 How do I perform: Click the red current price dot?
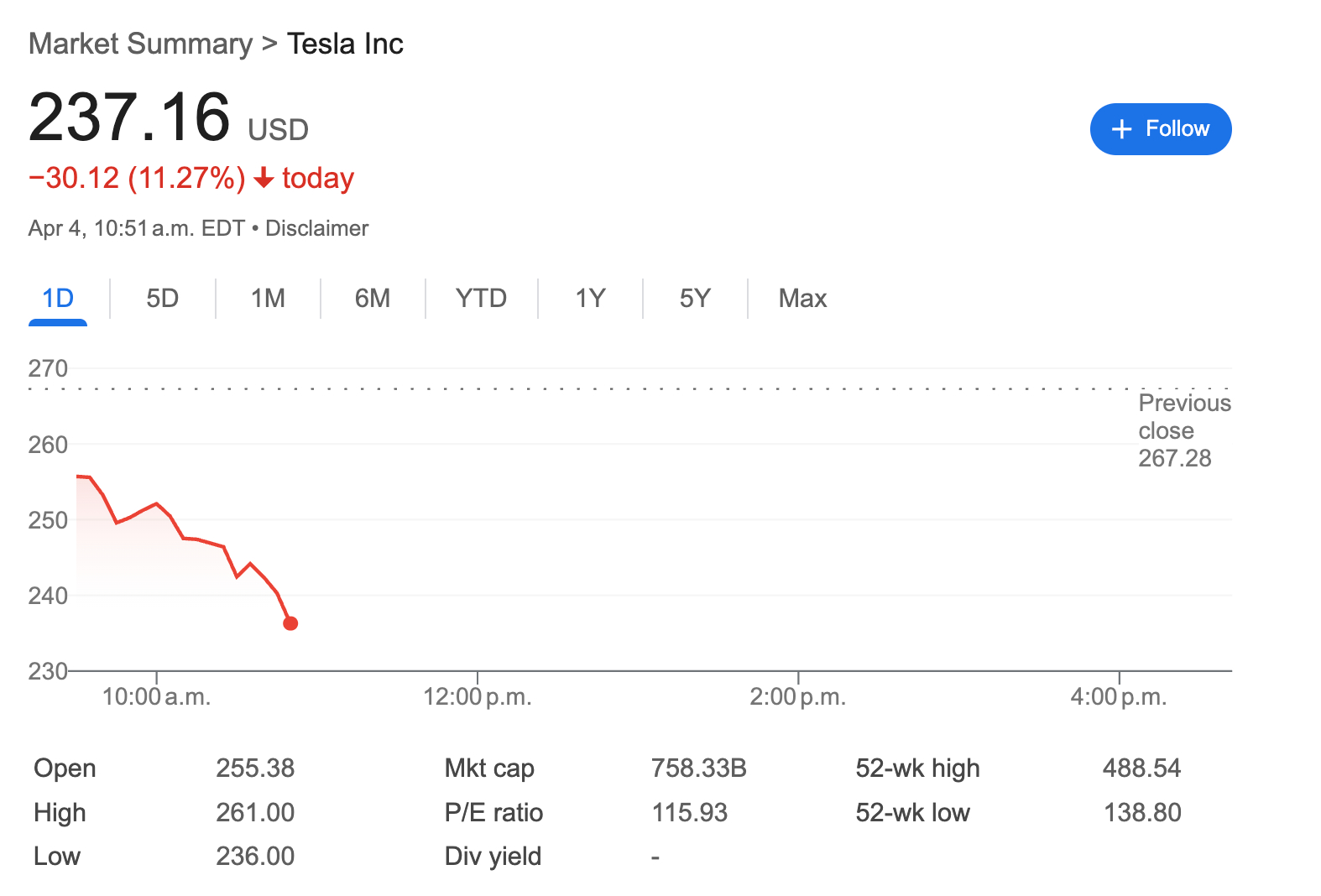point(290,623)
